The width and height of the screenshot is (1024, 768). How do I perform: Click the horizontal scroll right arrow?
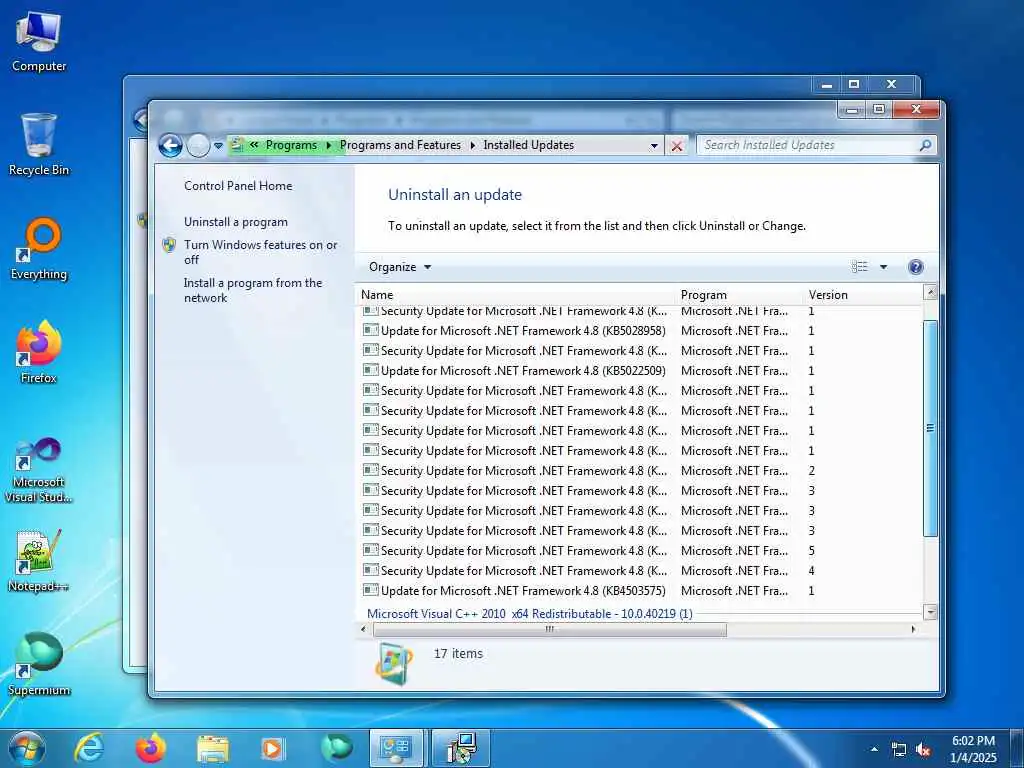coord(913,630)
